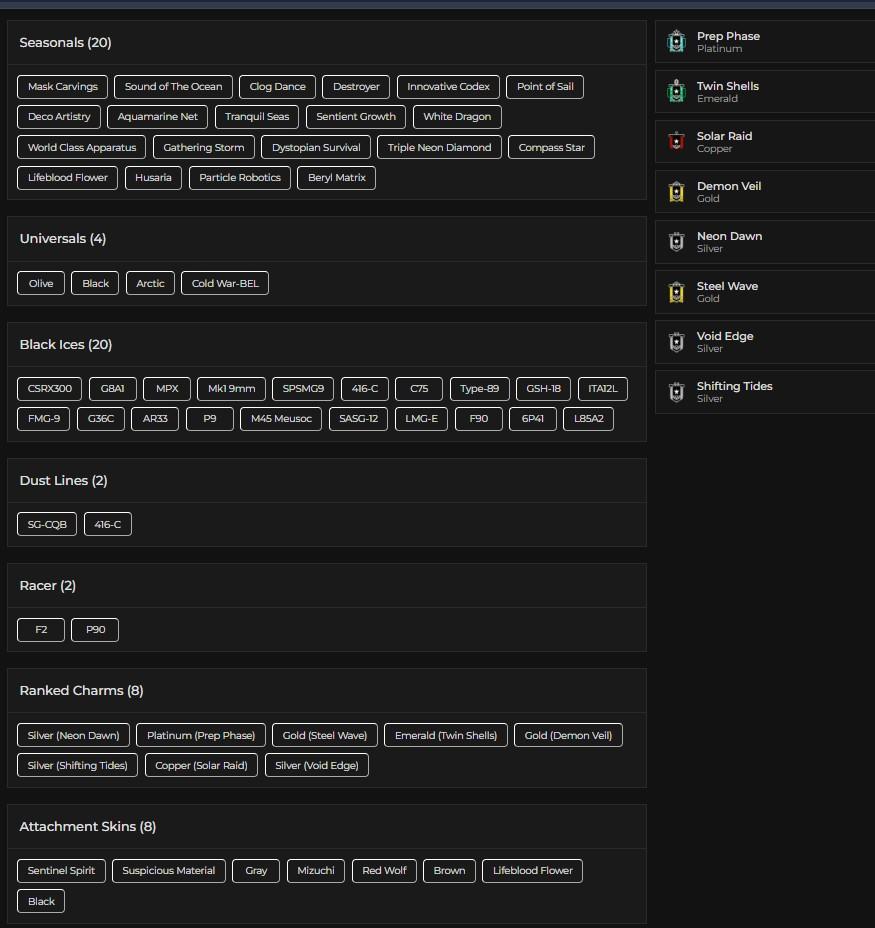Click the Red Wolf attachment skin
Screen dimensions: 875x928
384,871
